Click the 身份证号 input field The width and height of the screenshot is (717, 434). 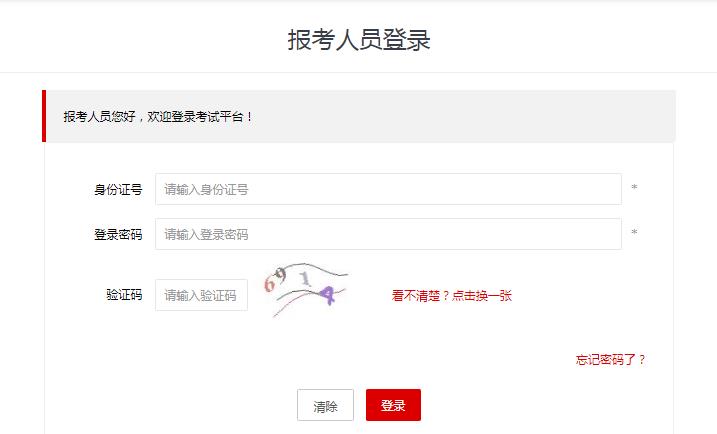pos(388,189)
